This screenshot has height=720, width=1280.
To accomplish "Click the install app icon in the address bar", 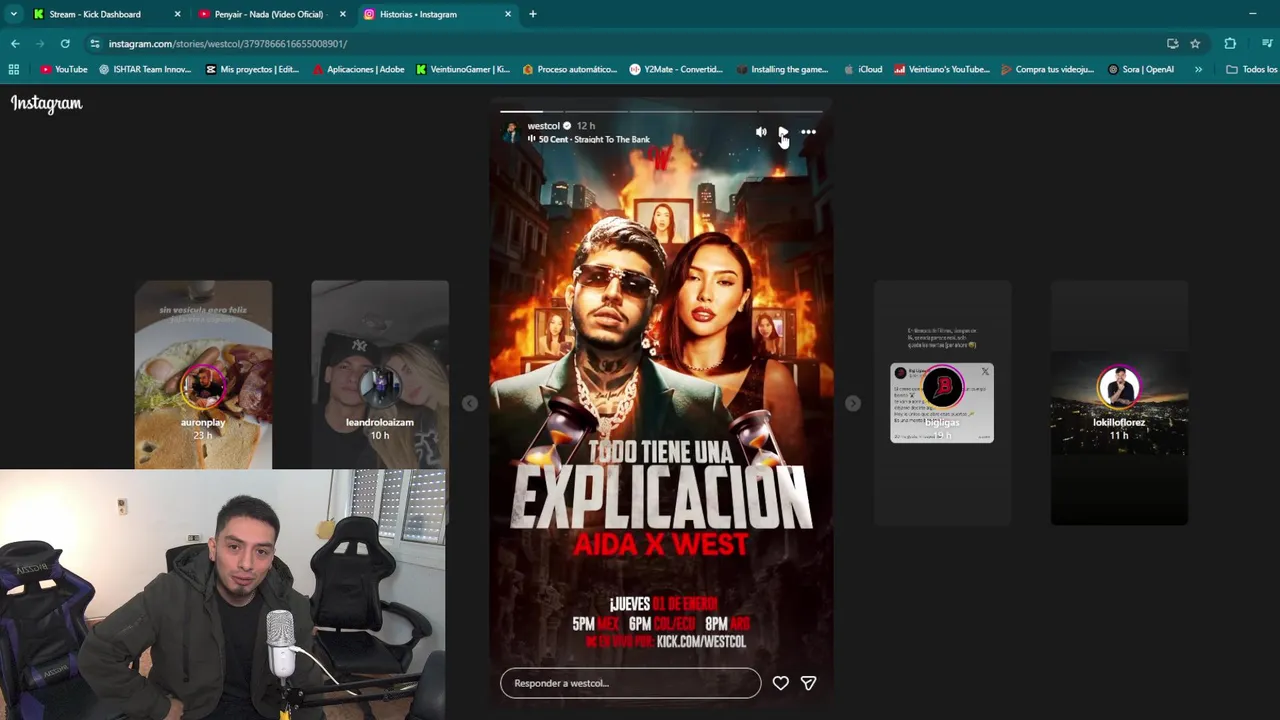I will click(1173, 44).
